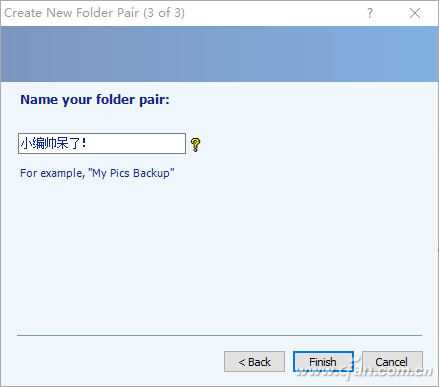
Task: Place cursor after the Chinese text in field
Action: coord(89,144)
